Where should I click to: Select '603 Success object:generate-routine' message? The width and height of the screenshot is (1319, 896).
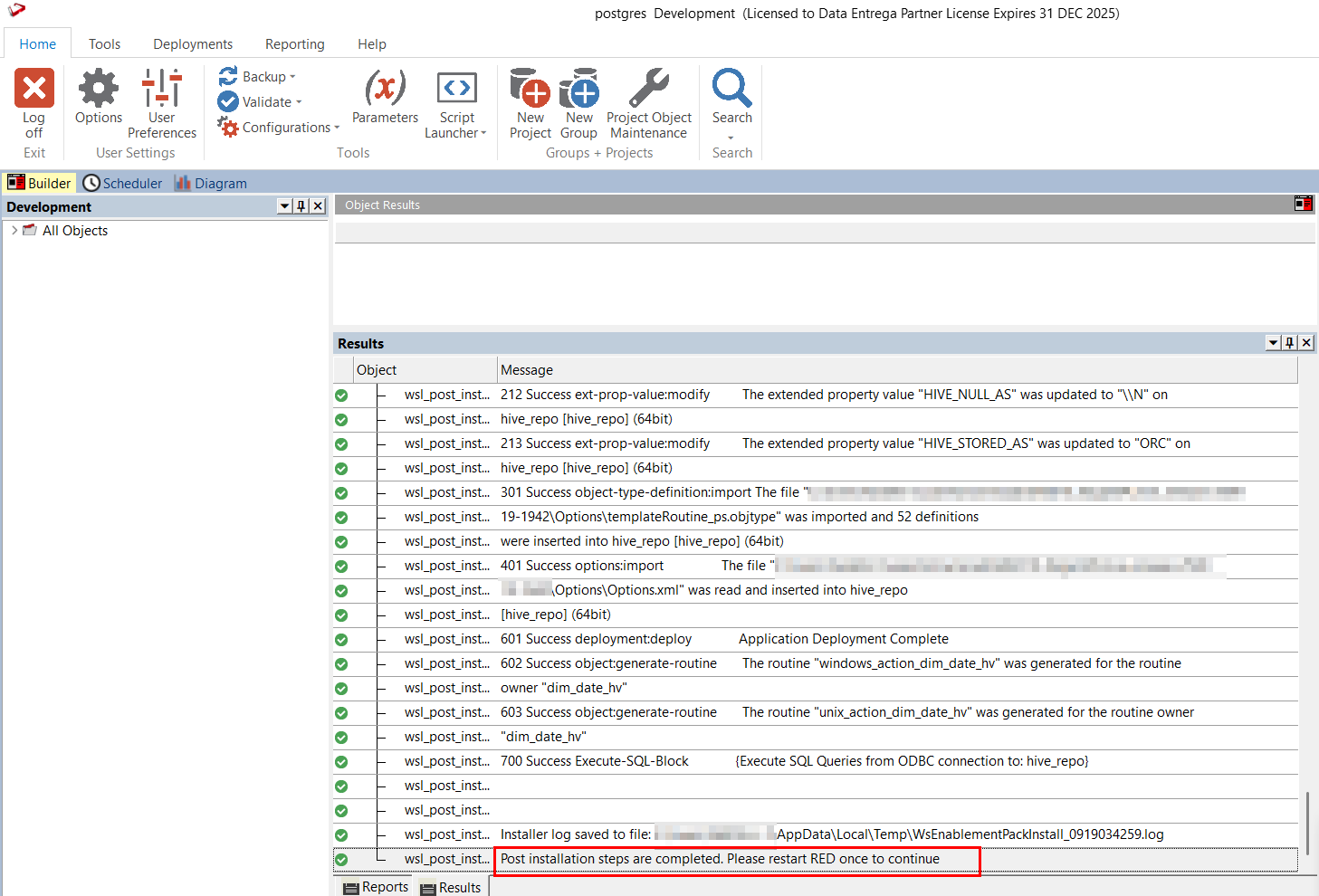click(847, 712)
